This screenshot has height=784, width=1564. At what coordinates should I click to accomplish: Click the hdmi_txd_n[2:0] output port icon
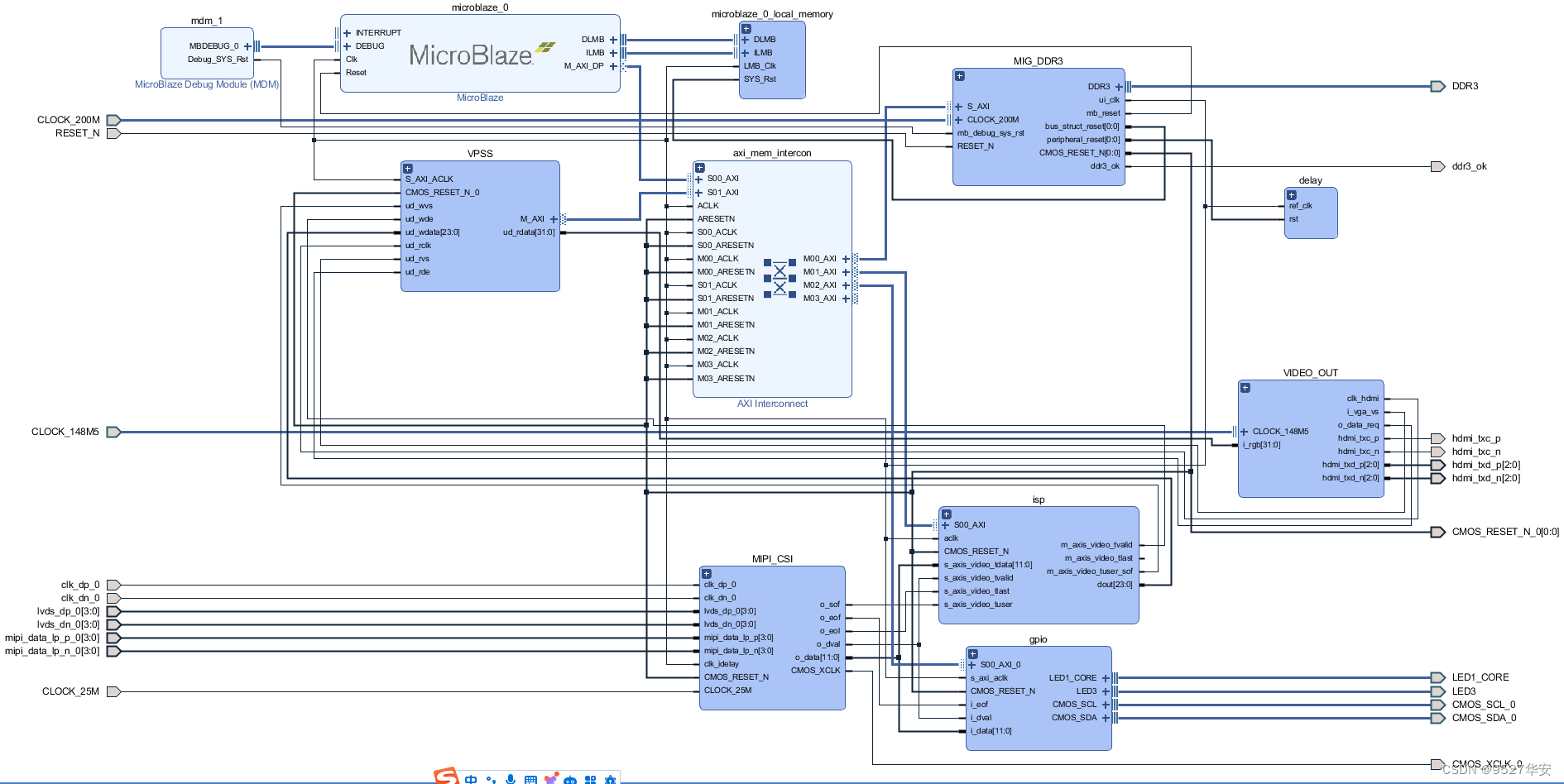click(1438, 478)
